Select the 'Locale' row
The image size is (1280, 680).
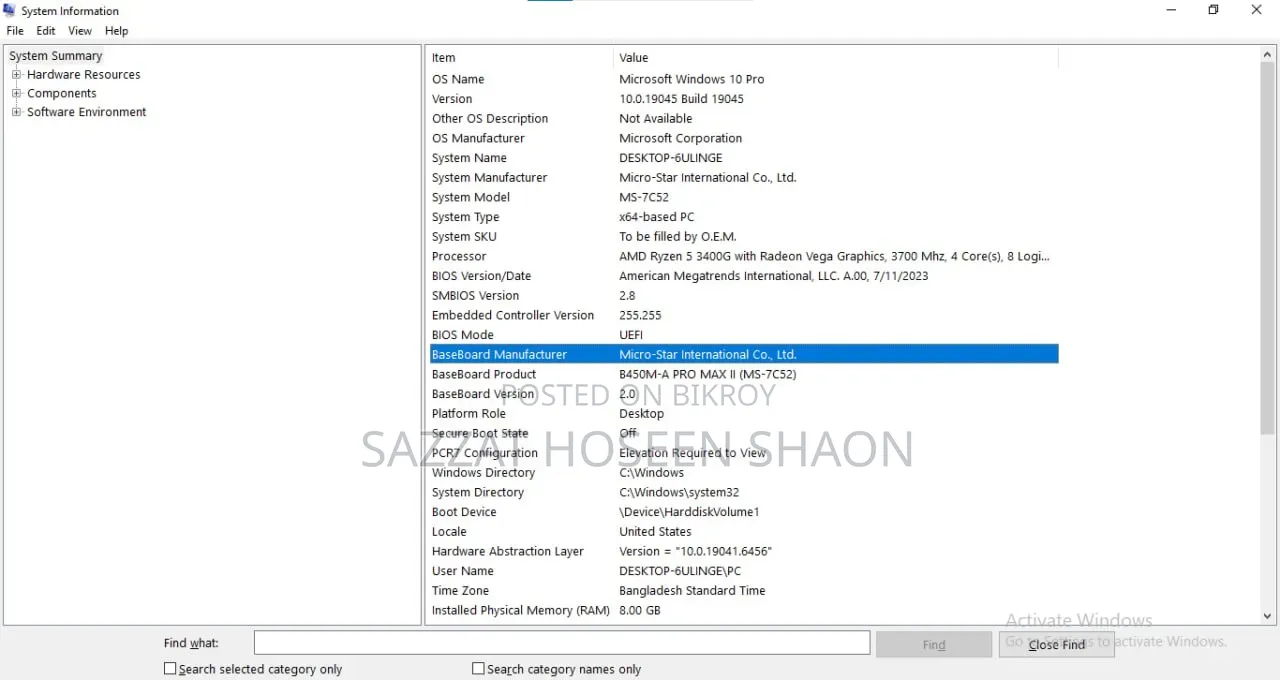[x=744, y=531]
